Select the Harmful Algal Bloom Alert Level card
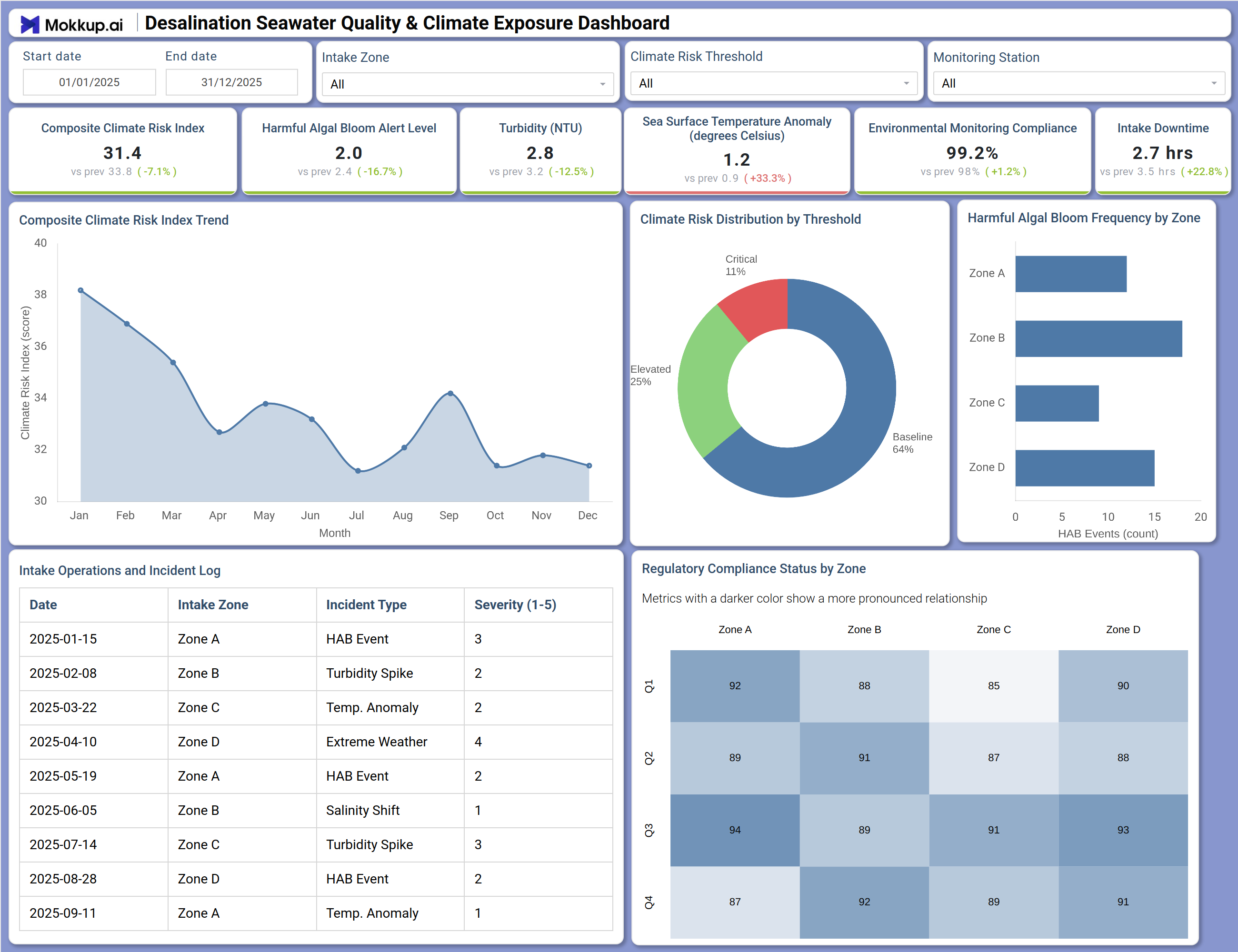Image resolution: width=1238 pixels, height=952 pixels. click(349, 151)
